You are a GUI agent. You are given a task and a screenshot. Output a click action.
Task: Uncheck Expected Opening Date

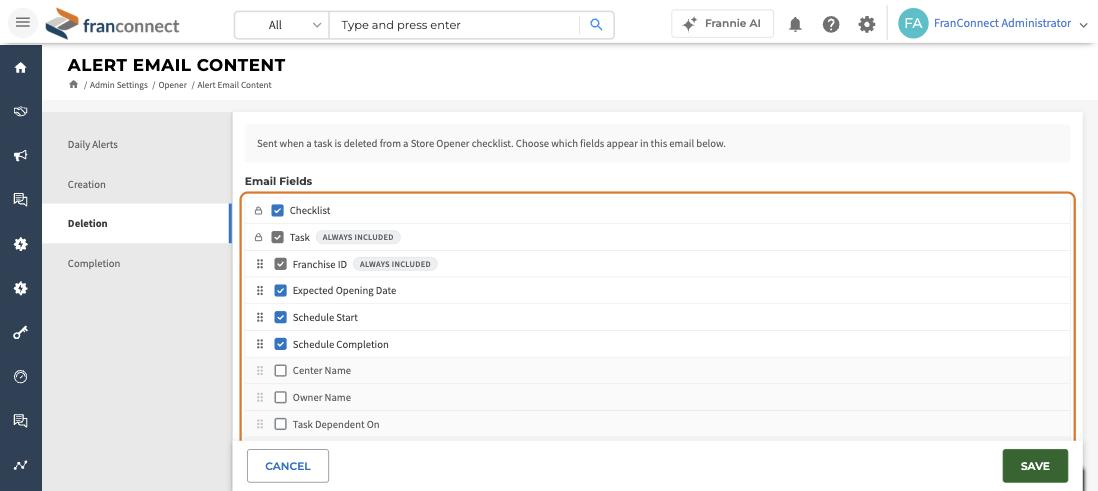tap(280, 291)
